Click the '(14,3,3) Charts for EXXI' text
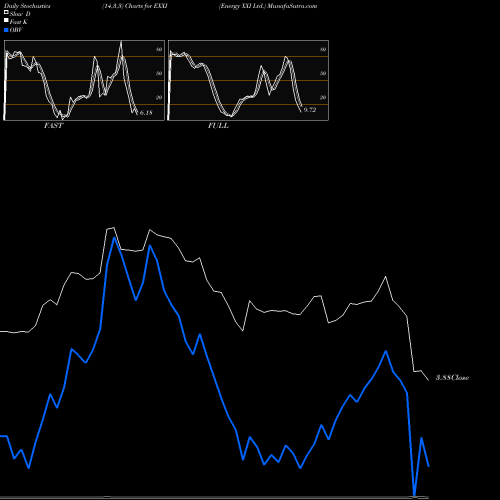This screenshot has height=500, width=500. coord(135,6)
